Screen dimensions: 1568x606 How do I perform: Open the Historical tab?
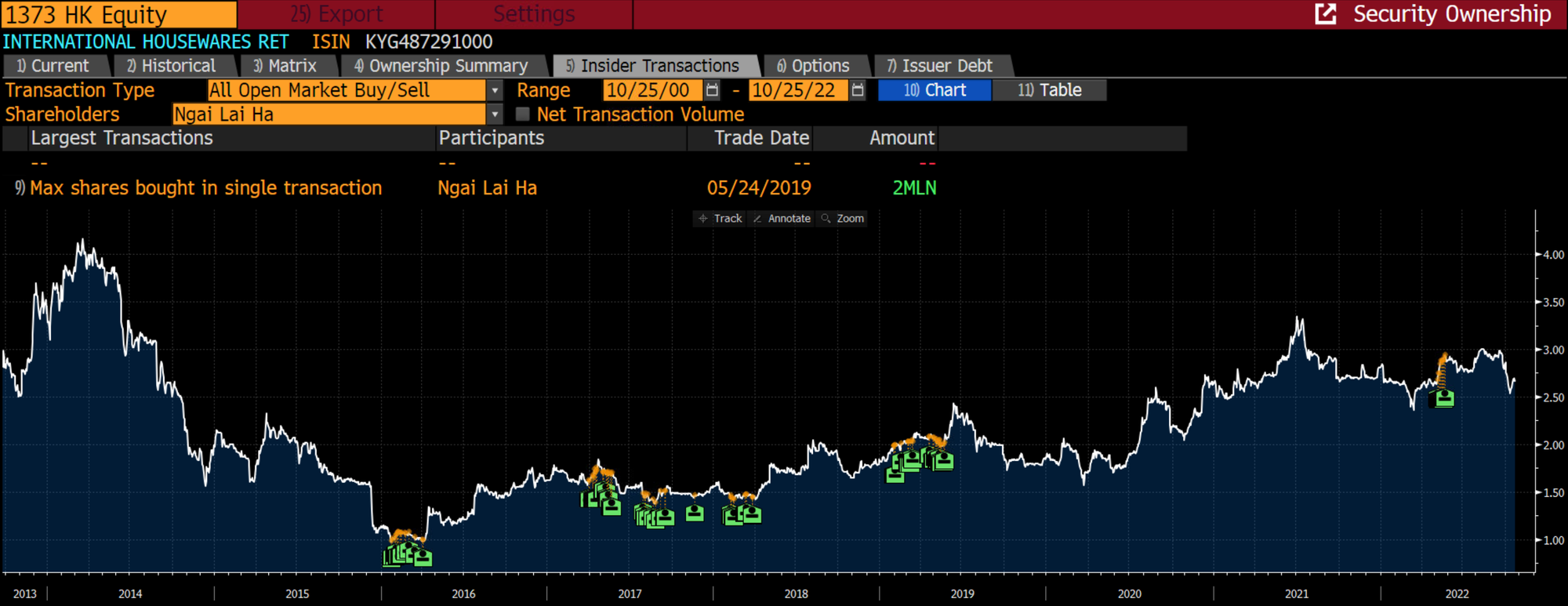point(171,66)
